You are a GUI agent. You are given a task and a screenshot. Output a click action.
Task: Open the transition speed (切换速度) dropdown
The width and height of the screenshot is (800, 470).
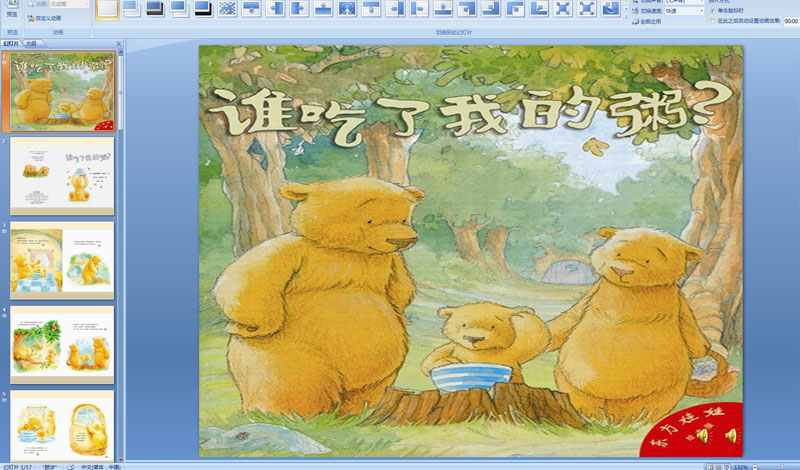tap(685, 11)
